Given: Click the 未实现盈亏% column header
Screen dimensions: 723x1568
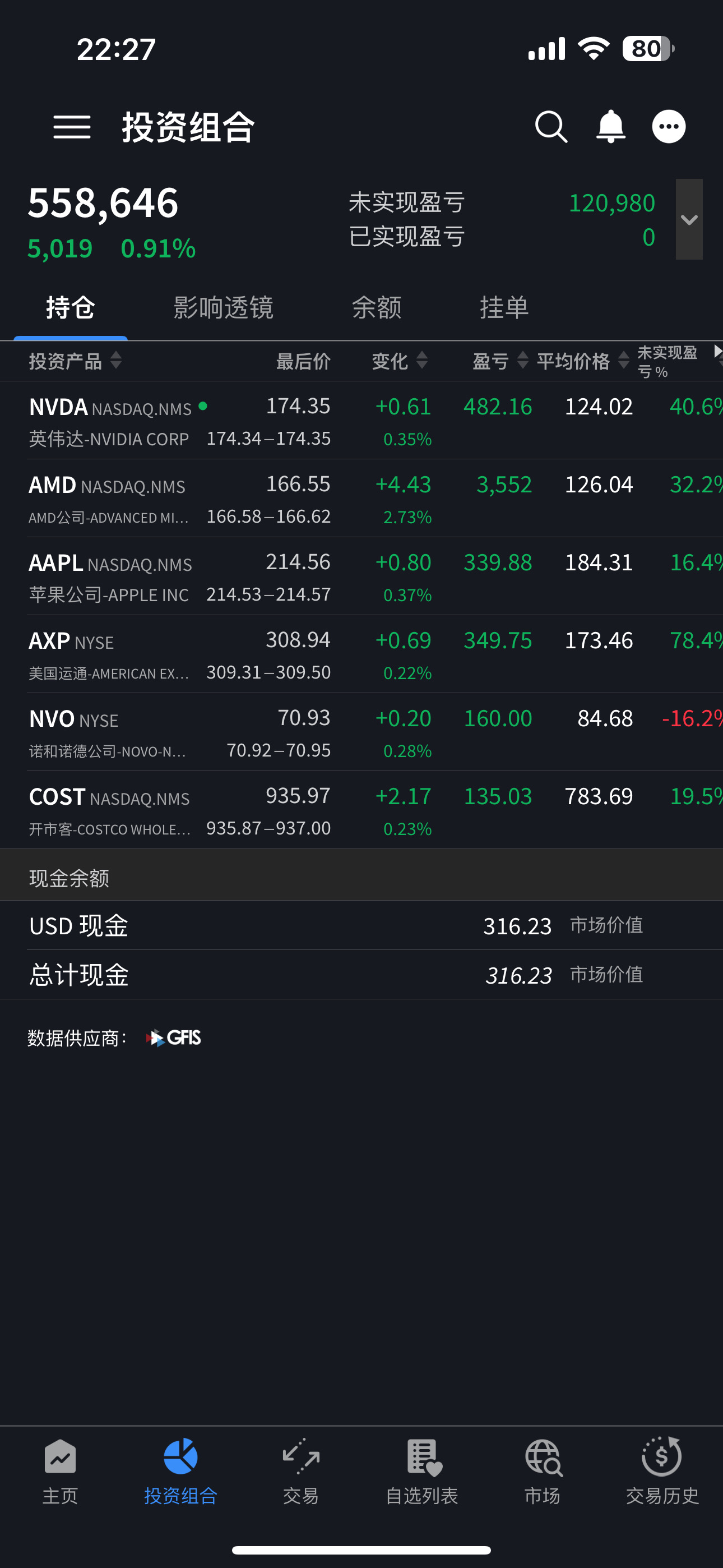Looking at the screenshot, I should click(667, 362).
